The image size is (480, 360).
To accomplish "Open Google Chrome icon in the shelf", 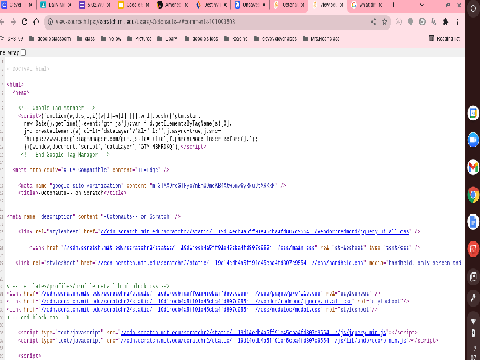I will pyautogui.click(x=473, y=195).
